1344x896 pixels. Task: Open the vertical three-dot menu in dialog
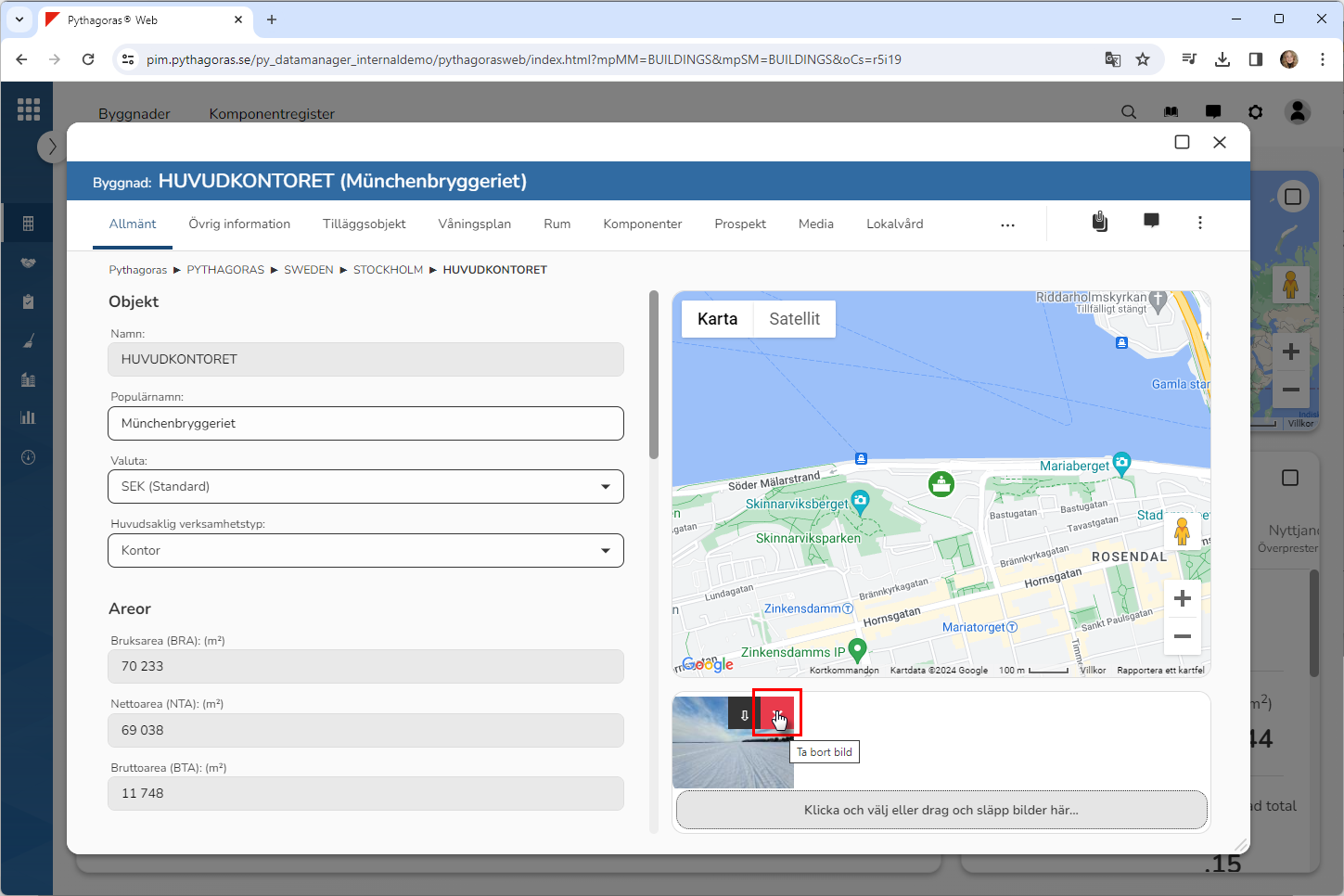click(x=1199, y=223)
